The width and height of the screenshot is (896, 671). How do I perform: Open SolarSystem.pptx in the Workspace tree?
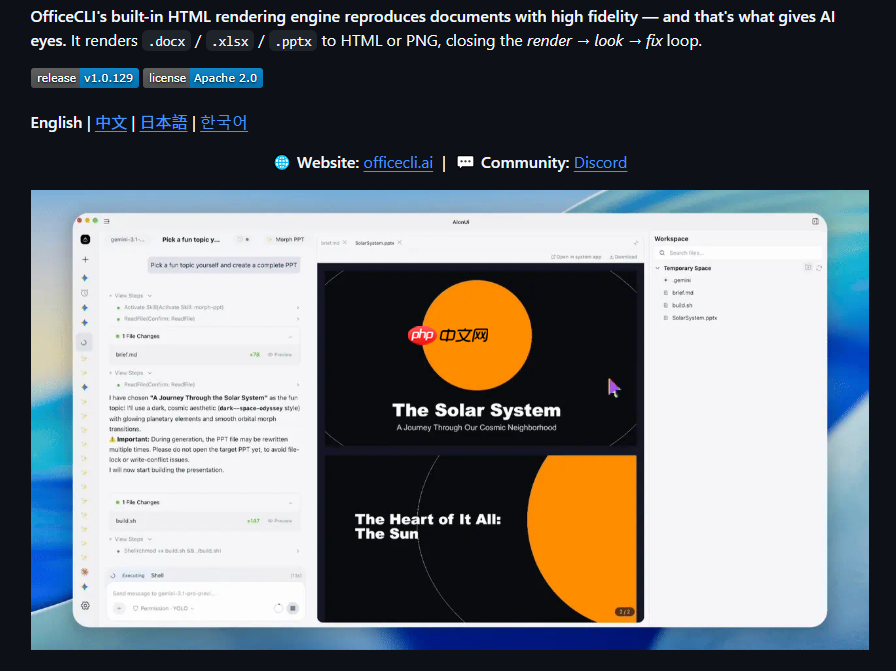click(x=694, y=318)
